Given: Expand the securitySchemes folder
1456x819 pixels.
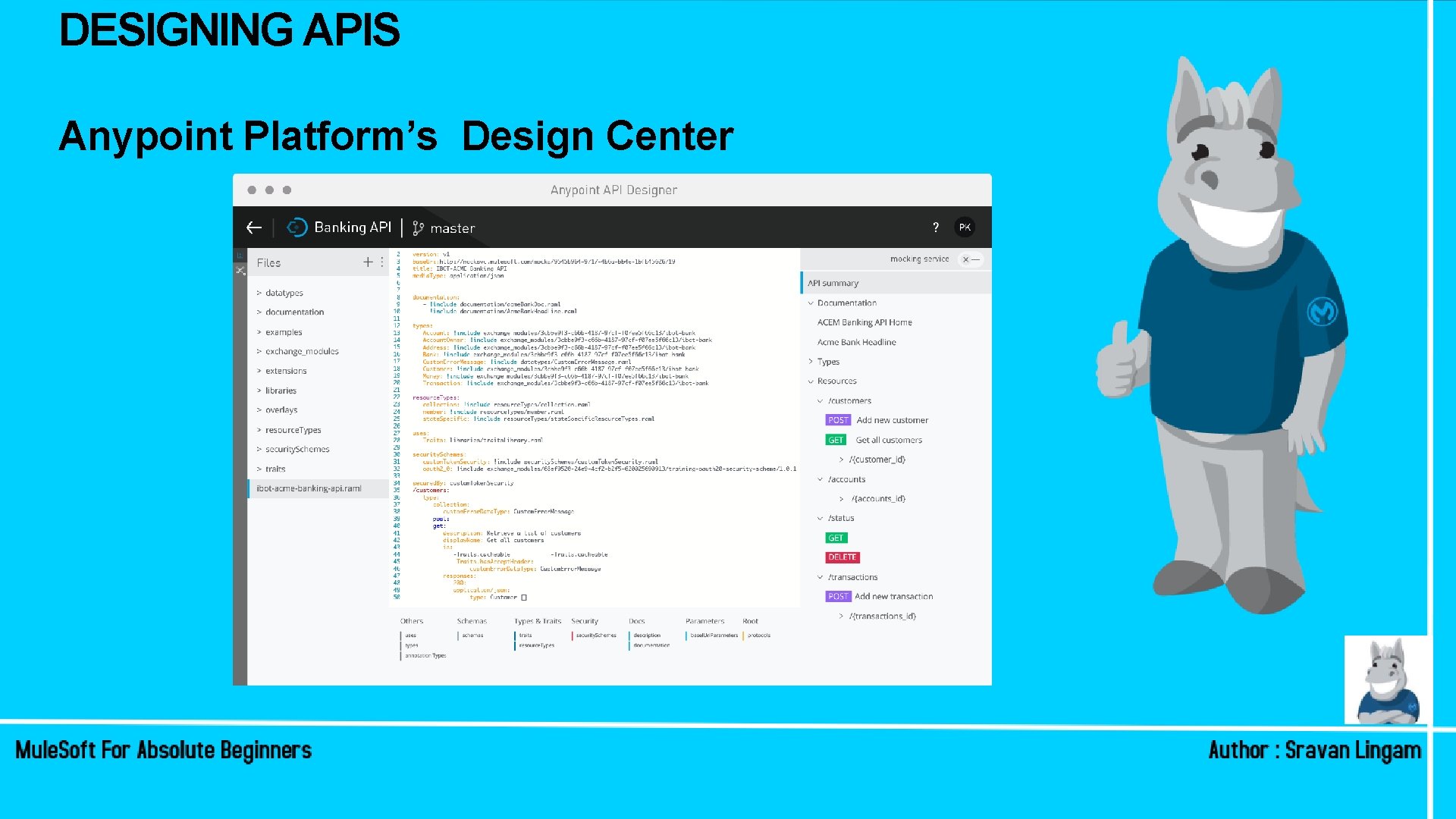Looking at the screenshot, I should [x=293, y=449].
